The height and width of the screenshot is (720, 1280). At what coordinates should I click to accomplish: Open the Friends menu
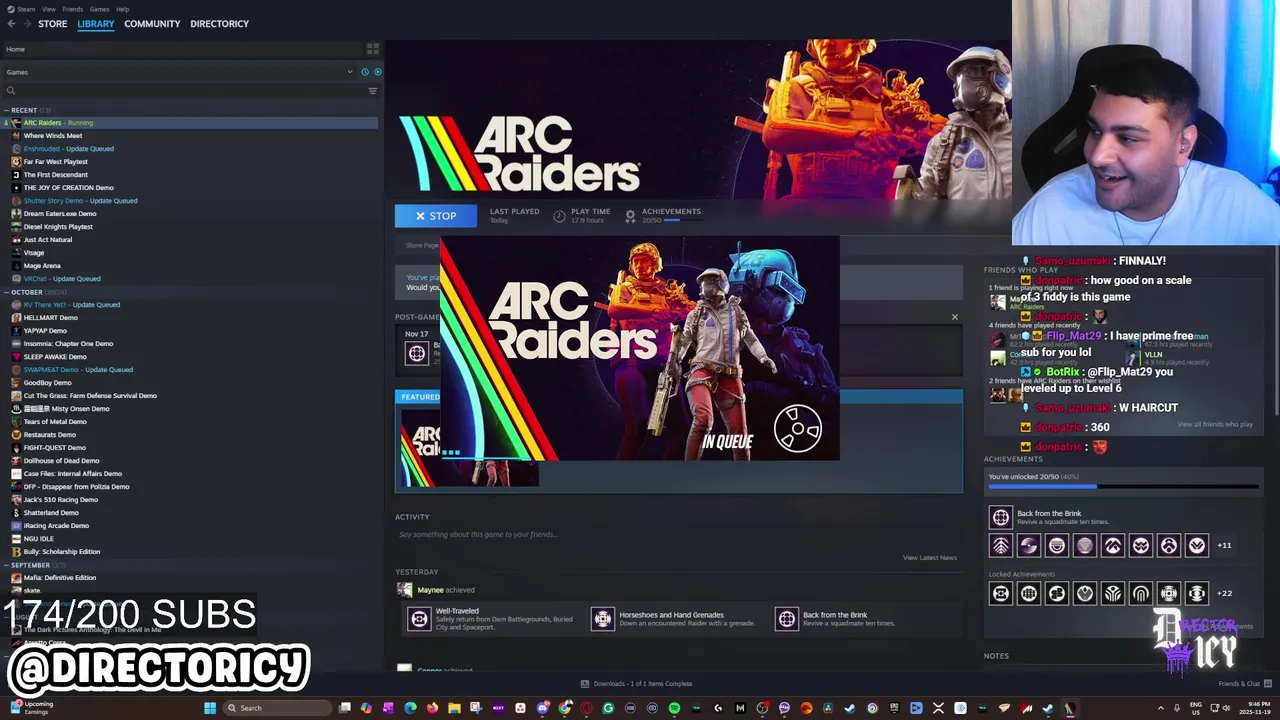point(73,9)
